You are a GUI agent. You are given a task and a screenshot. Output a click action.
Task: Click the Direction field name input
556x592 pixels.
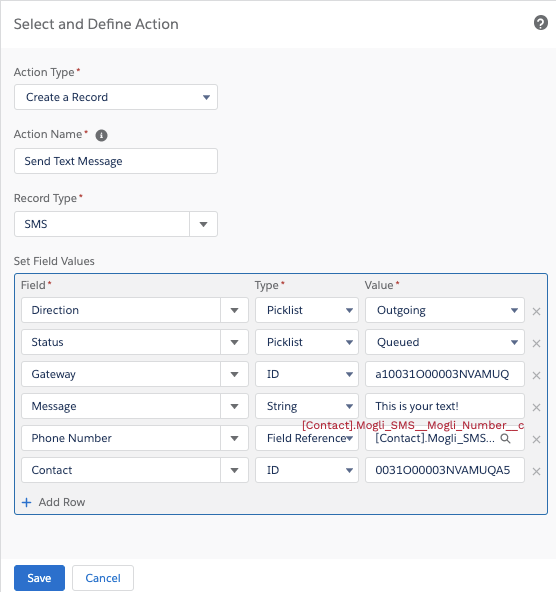point(121,310)
